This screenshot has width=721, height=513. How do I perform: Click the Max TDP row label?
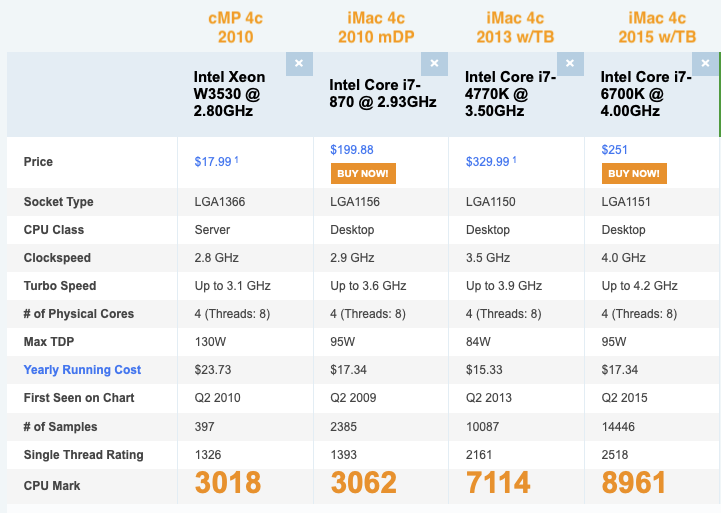click(49, 342)
